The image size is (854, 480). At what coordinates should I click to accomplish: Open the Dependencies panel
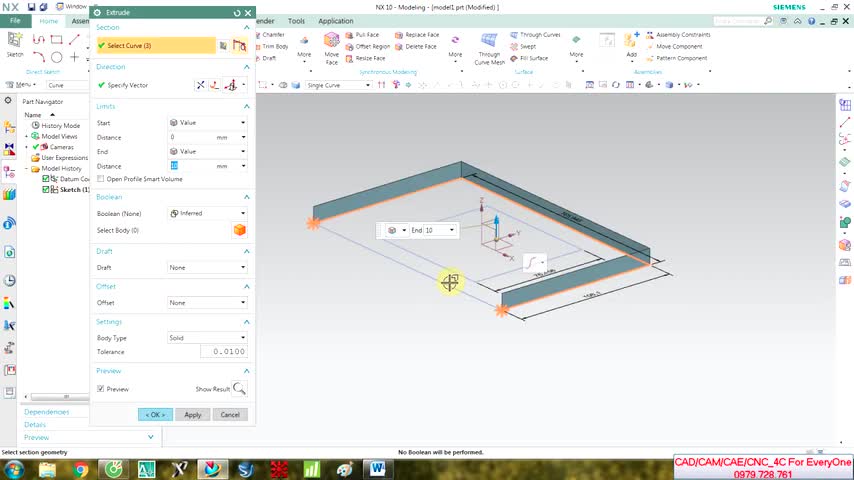click(x=46, y=412)
